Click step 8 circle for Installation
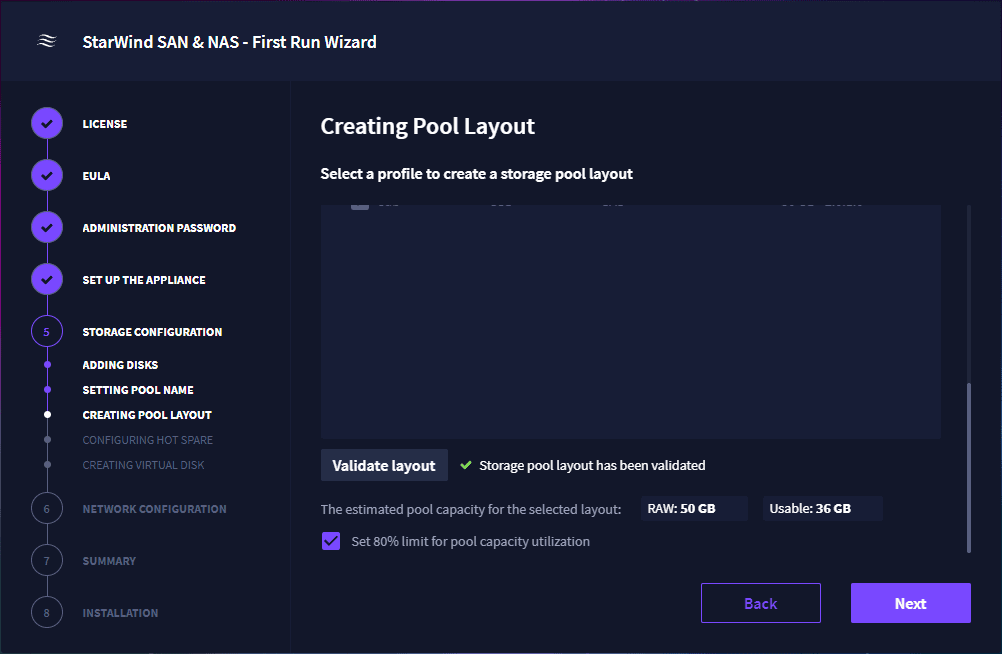The width and height of the screenshot is (1002, 654). click(x=47, y=612)
